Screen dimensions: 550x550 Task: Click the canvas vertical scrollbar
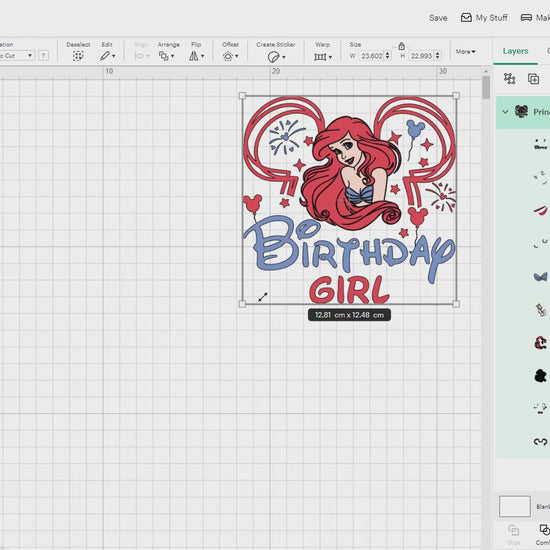[486, 87]
